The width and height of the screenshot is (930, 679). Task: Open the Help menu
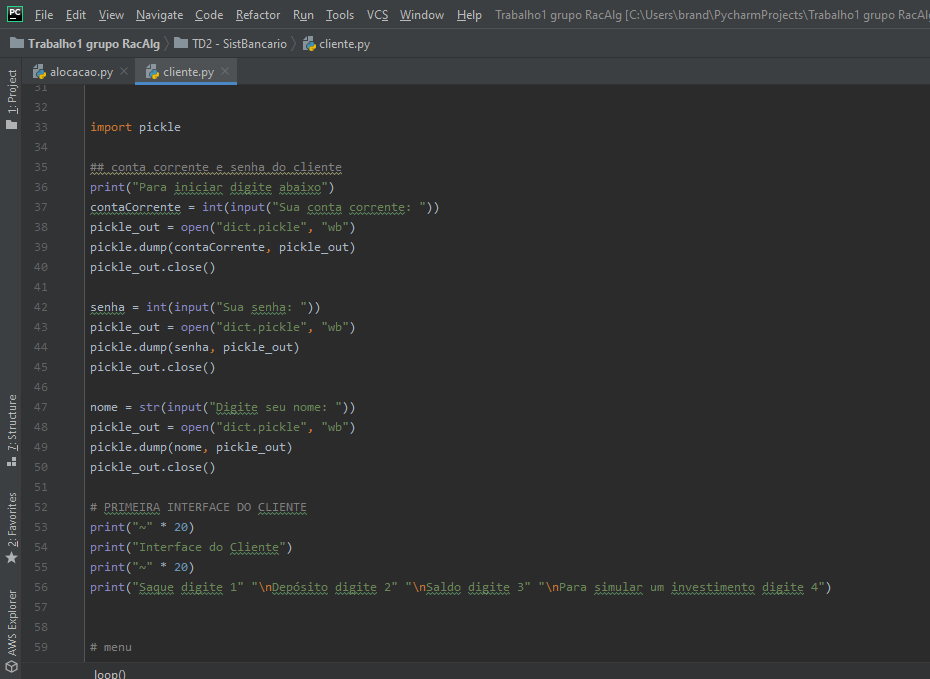pyautogui.click(x=469, y=15)
